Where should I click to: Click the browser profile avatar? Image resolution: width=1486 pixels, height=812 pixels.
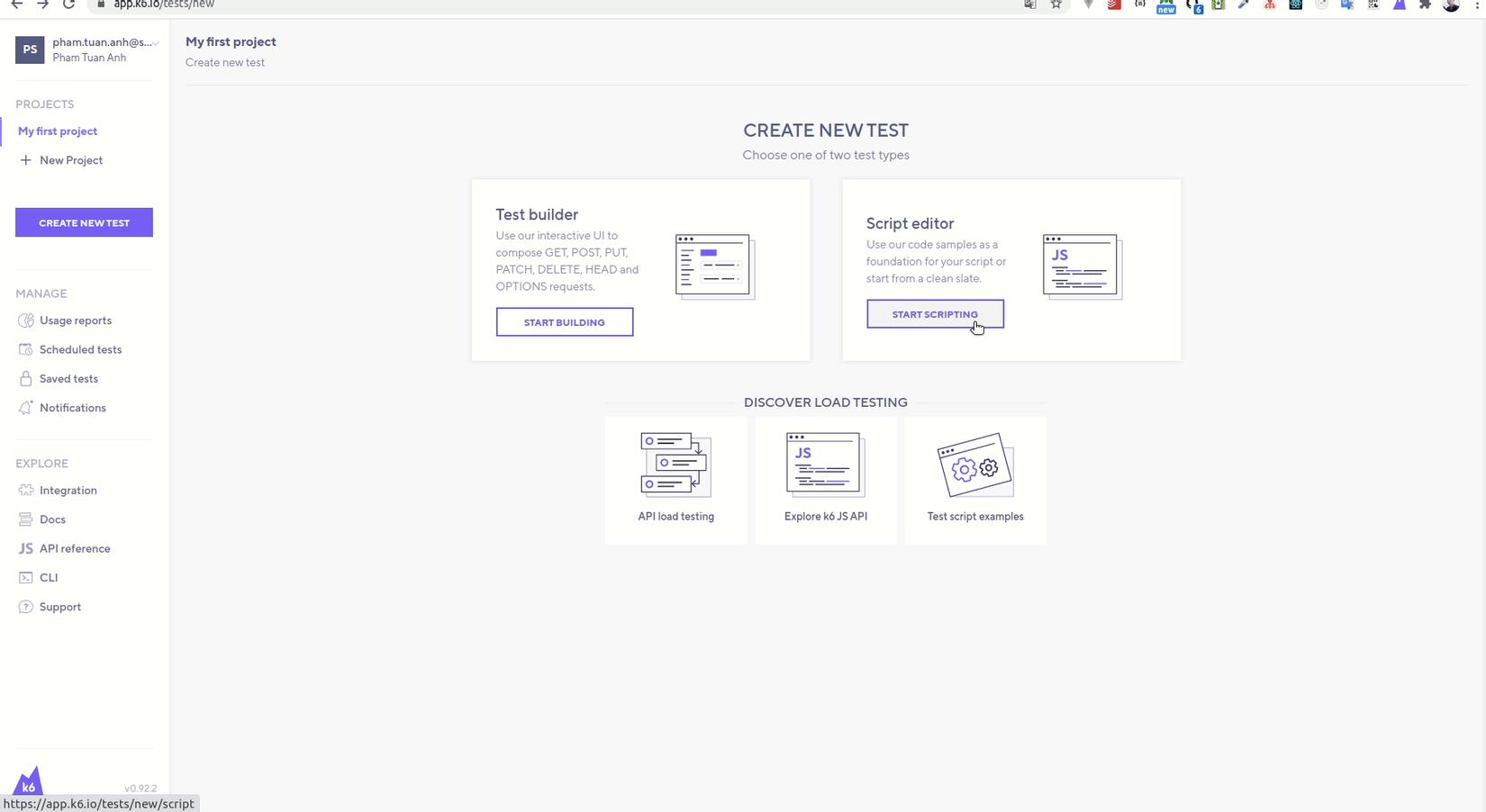[x=1451, y=5]
